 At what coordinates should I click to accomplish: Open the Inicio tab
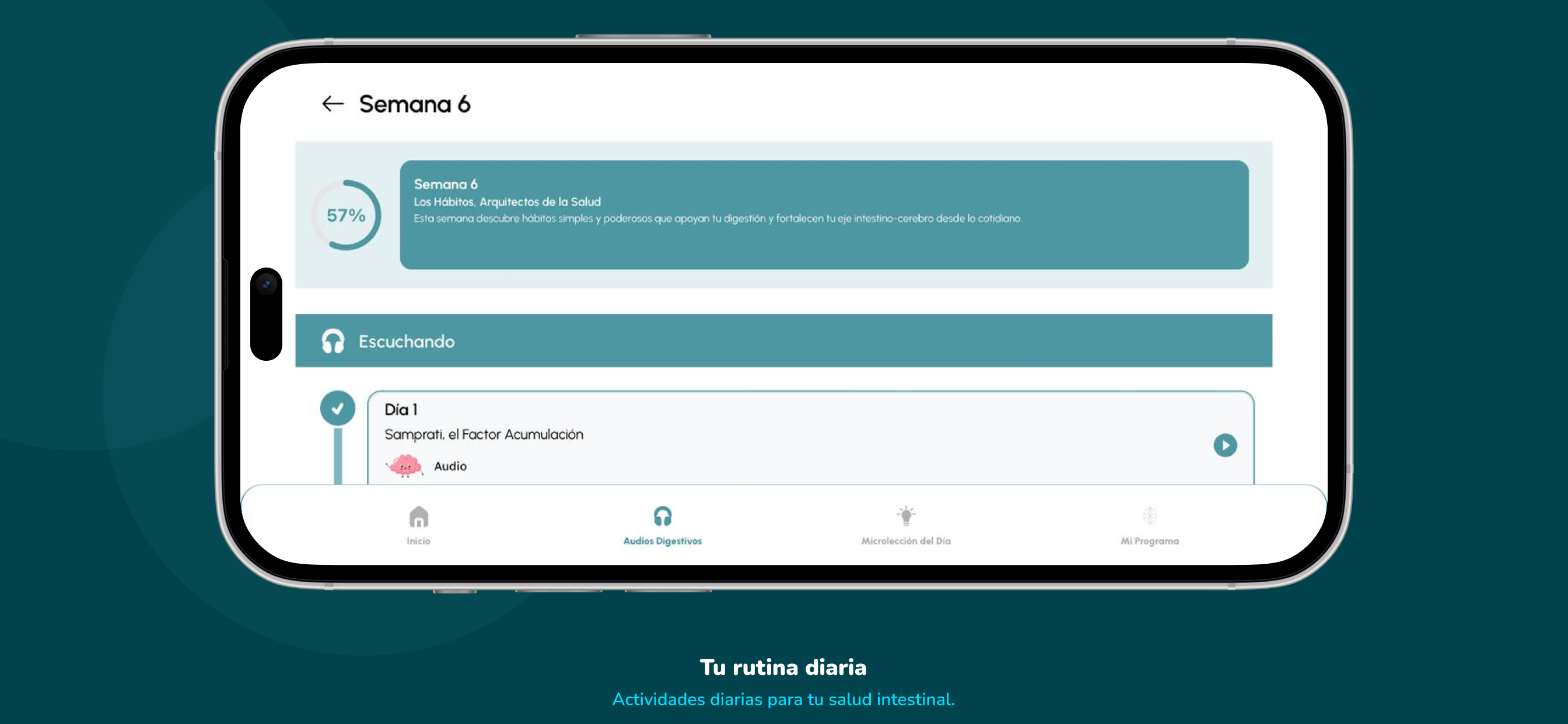pos(419,526)
